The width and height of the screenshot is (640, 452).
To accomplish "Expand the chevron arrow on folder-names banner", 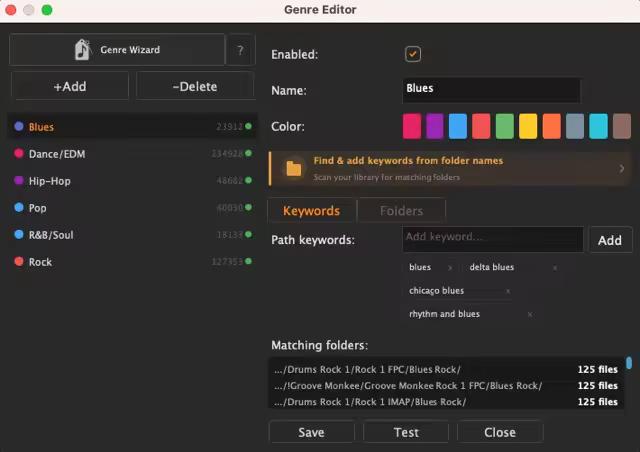I will [x=622, y=168].
